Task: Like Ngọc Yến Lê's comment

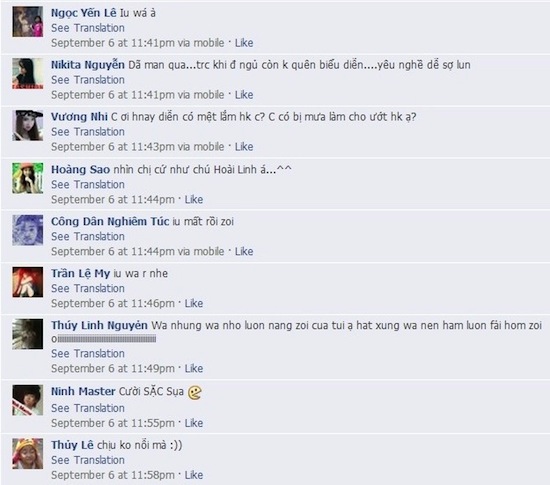Action: click(244, 43)
